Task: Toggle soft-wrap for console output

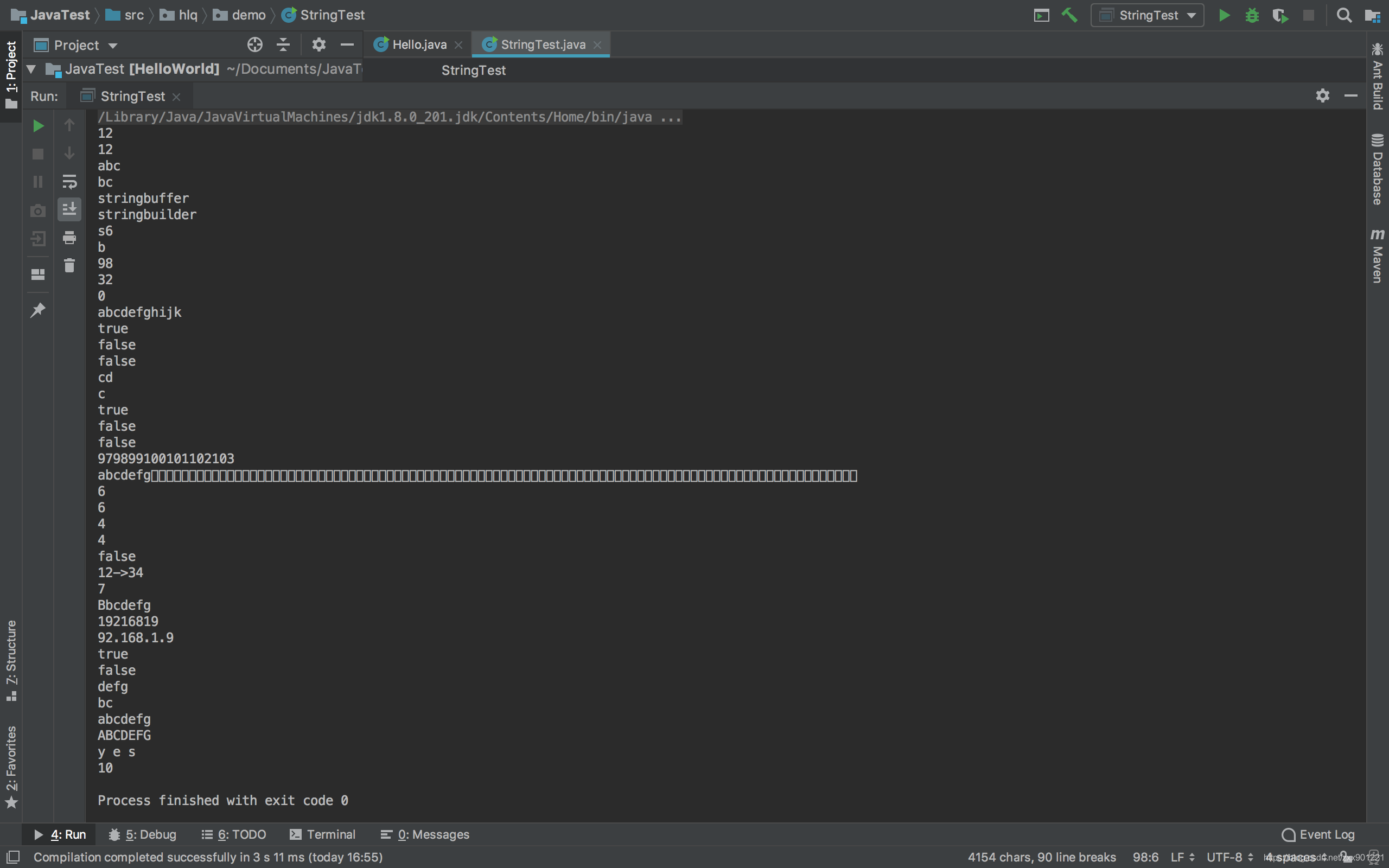Action: click(x=69, y=181)
